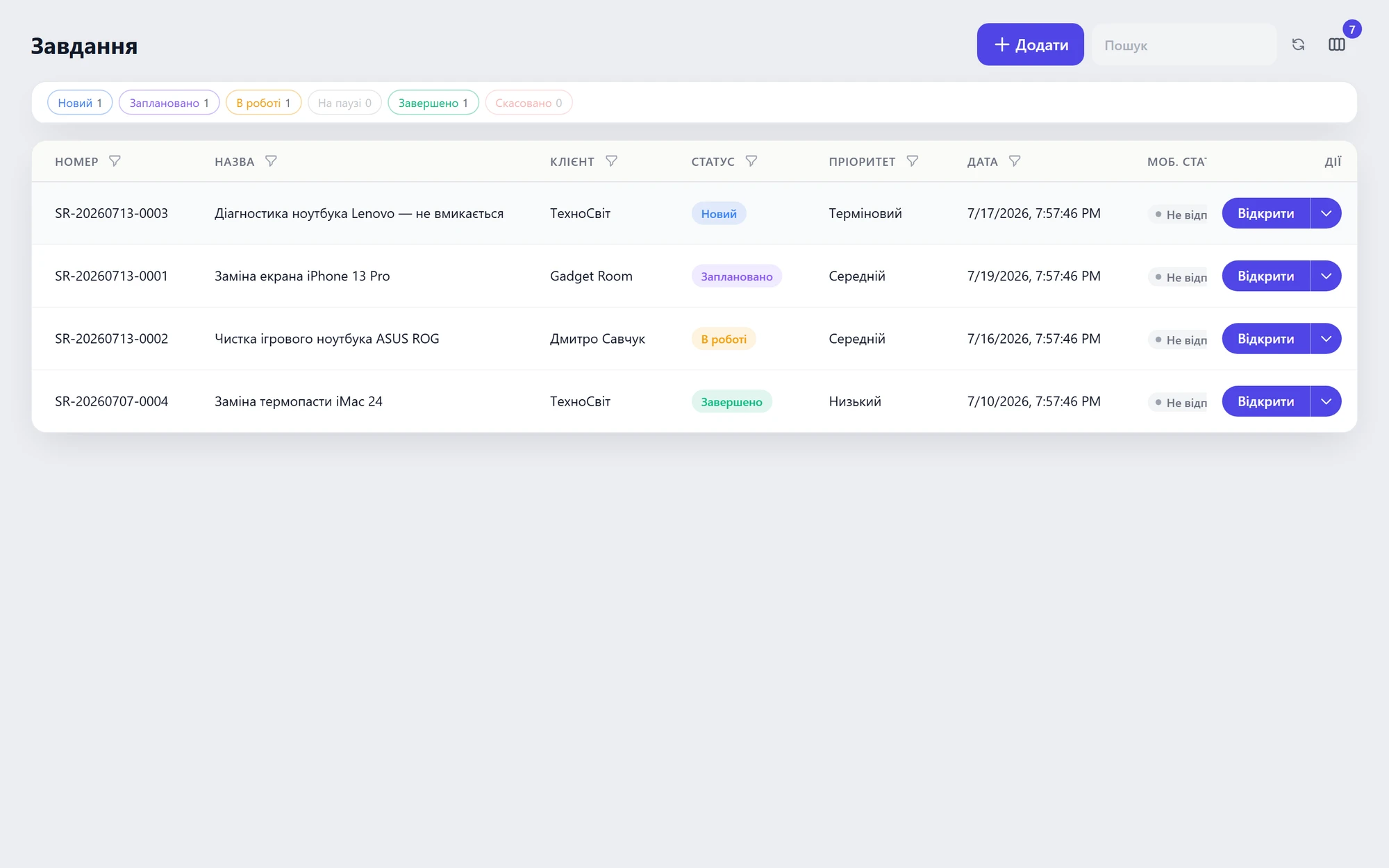Click the Завершено status badge in table
The height and width of the screenshot is (868, 1389).
click(x=731, y=401)
